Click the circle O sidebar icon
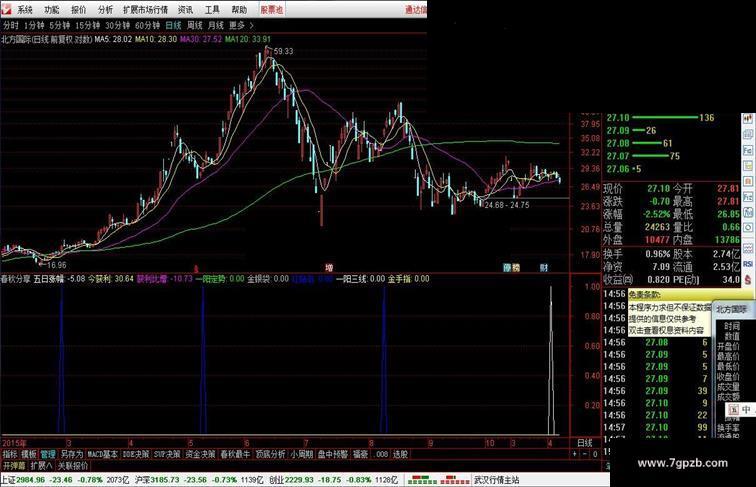 (x=748, y=228)
